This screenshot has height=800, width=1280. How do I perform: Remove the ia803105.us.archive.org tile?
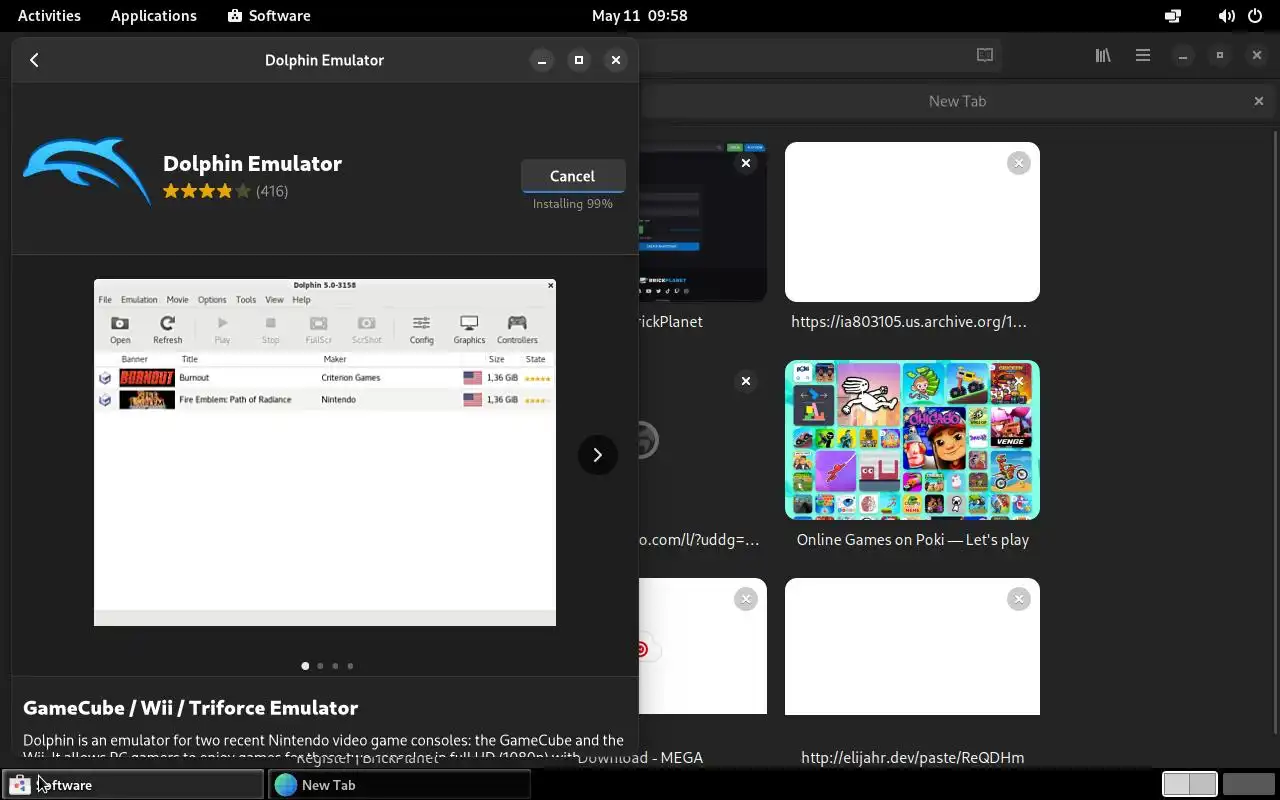pos(1018,163)
